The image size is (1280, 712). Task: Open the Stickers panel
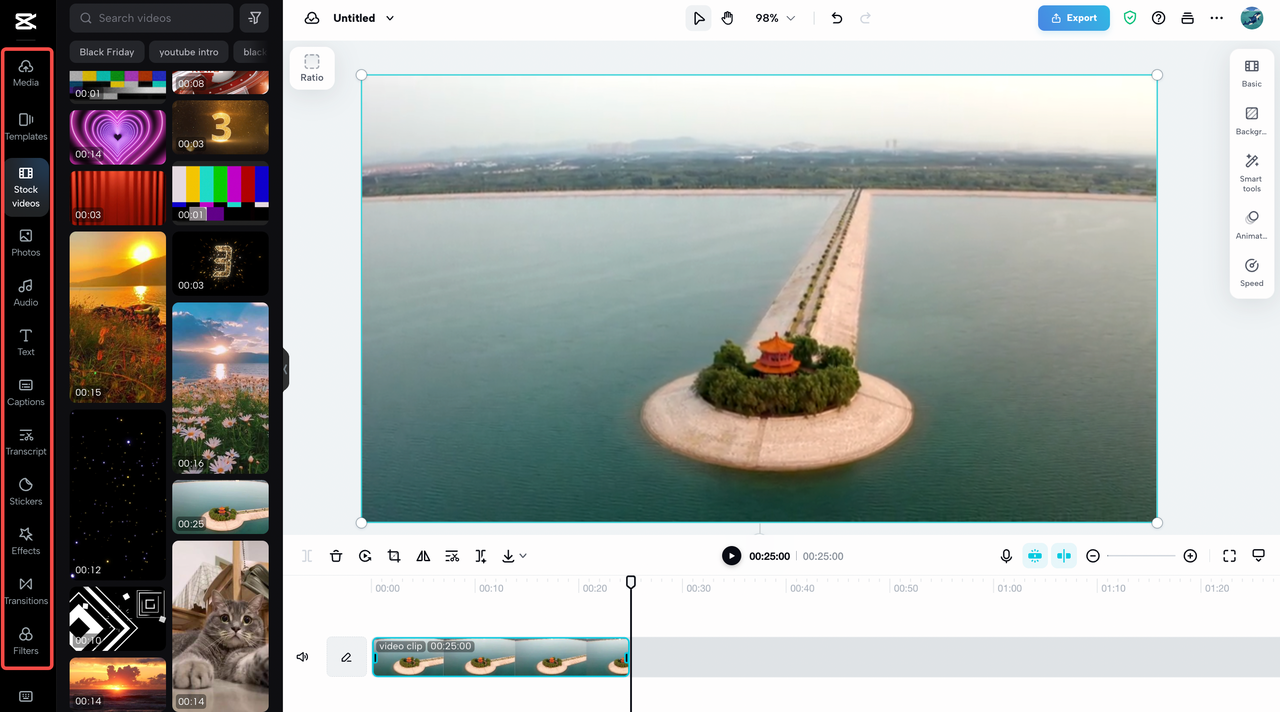point(26,492)
